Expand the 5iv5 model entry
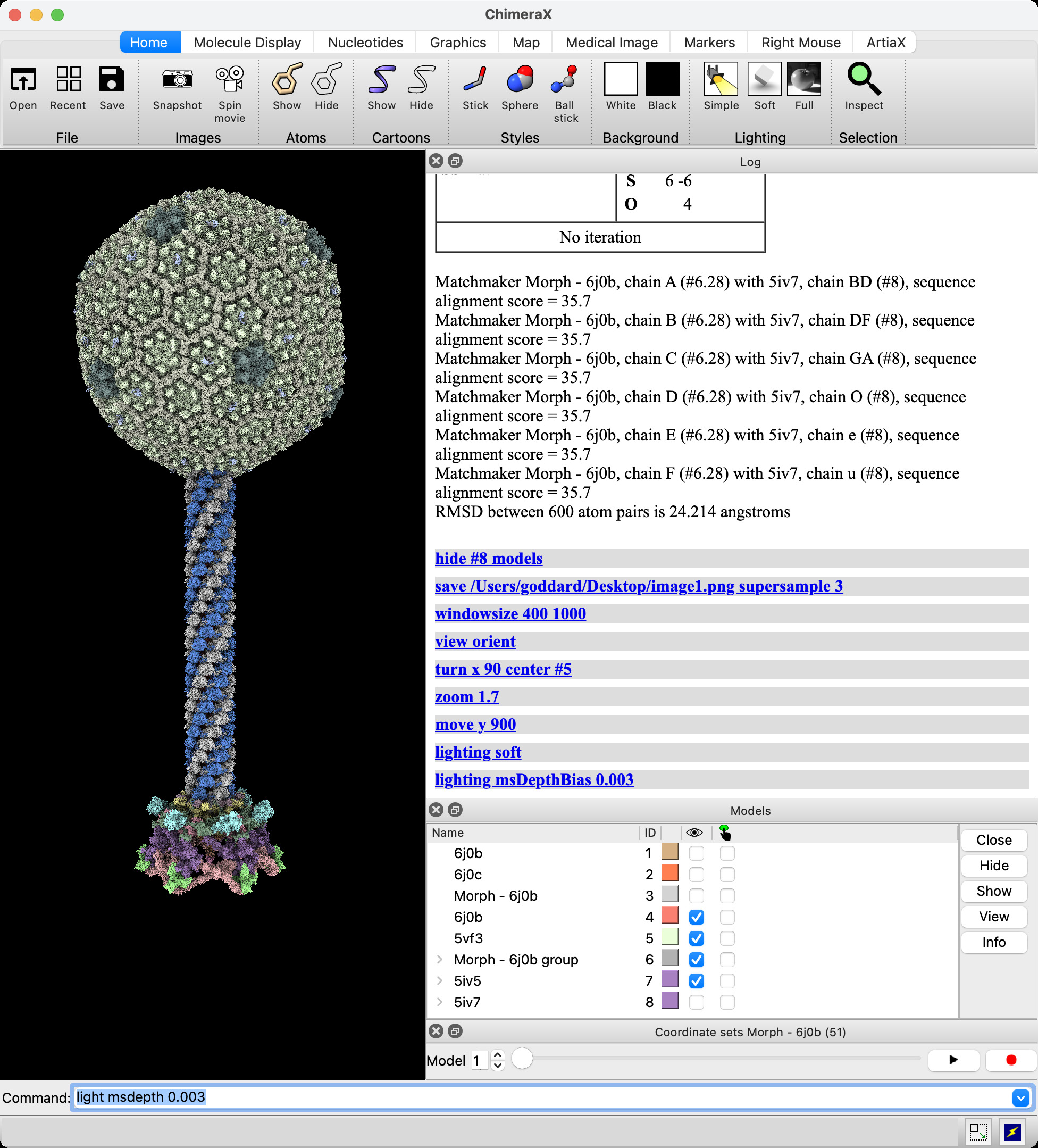Image resolution: width=1038 pixels, height=1148 pixels. tap(439, 980)
